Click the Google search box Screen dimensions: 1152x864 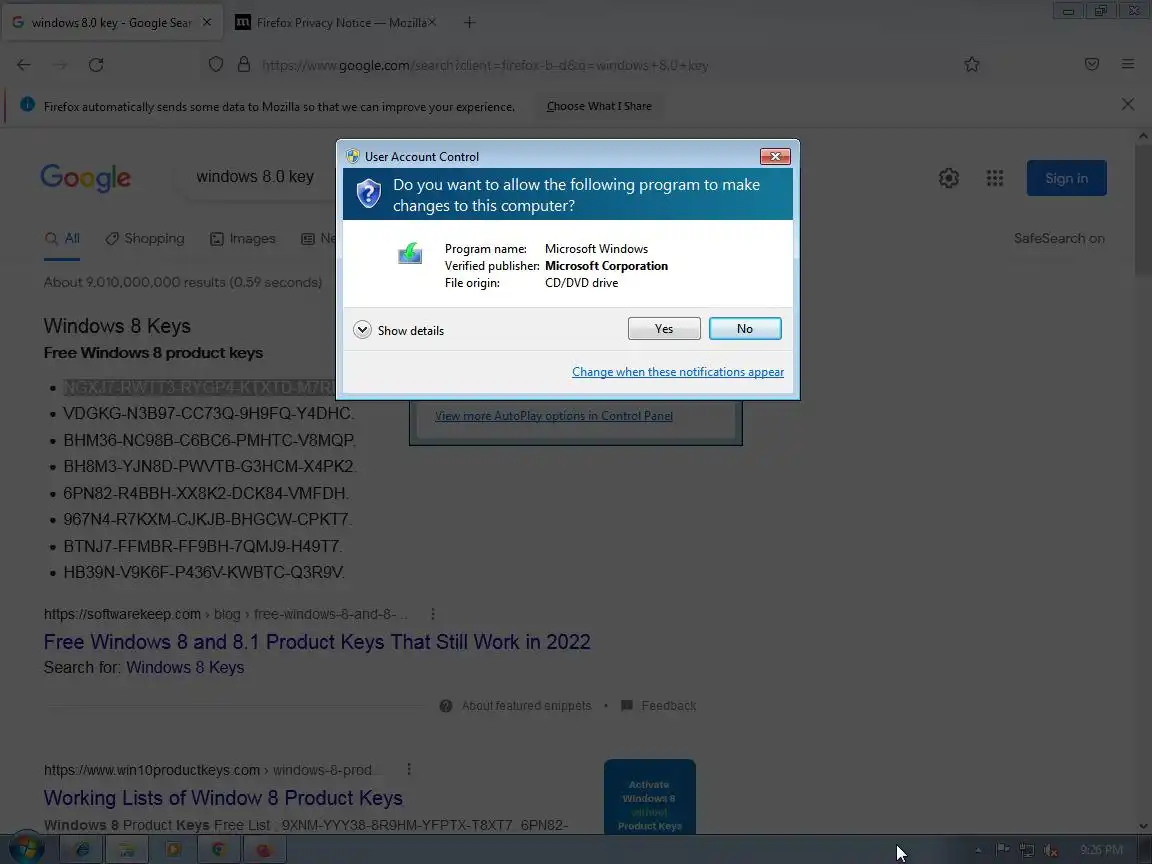257,177
